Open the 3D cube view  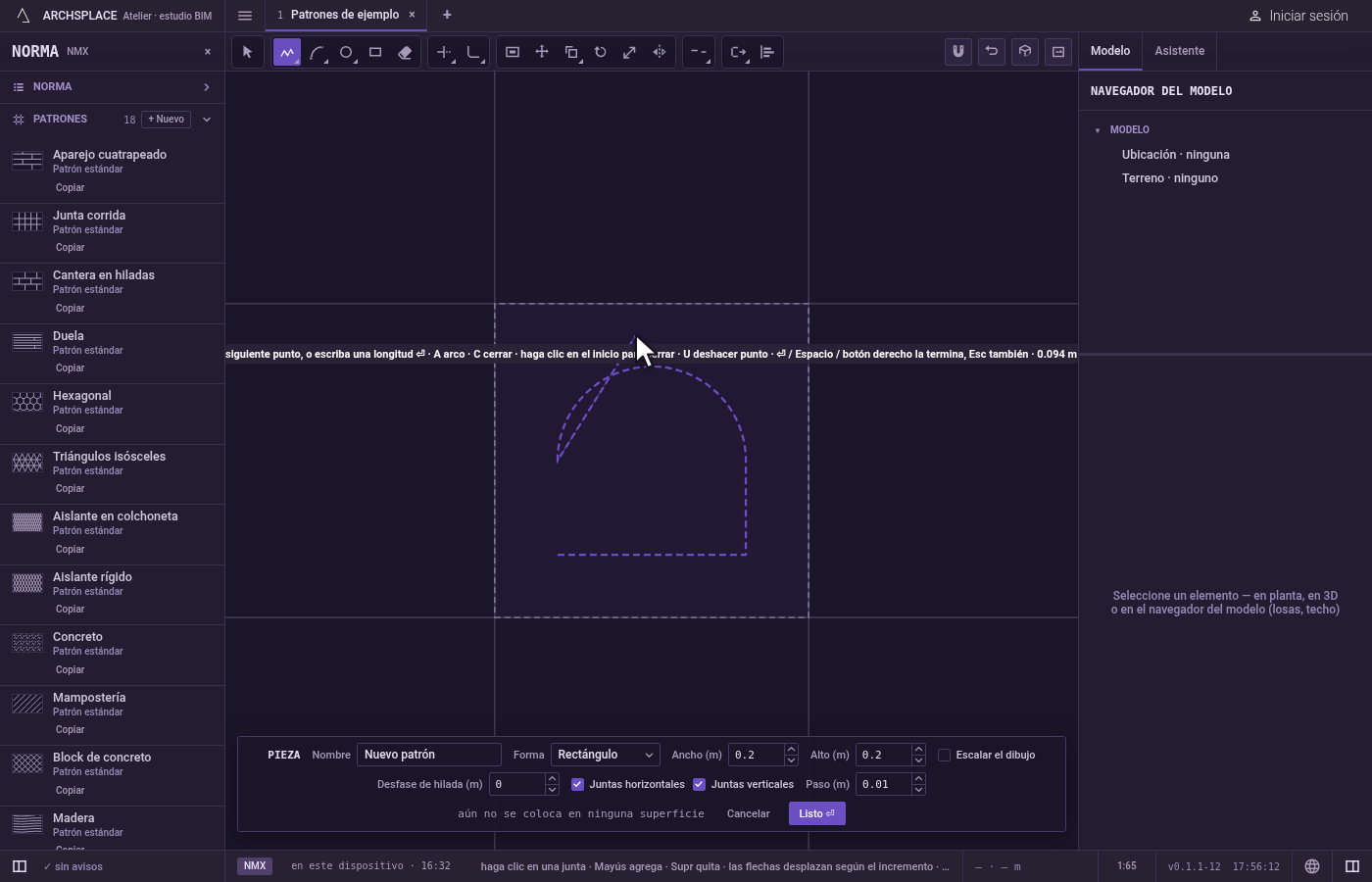[1025, 52]
